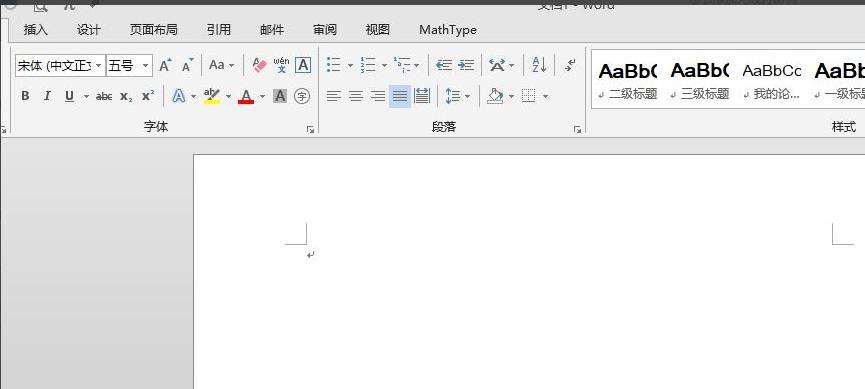Apply red font color
865x389 pixels.
tap(246, 97)
